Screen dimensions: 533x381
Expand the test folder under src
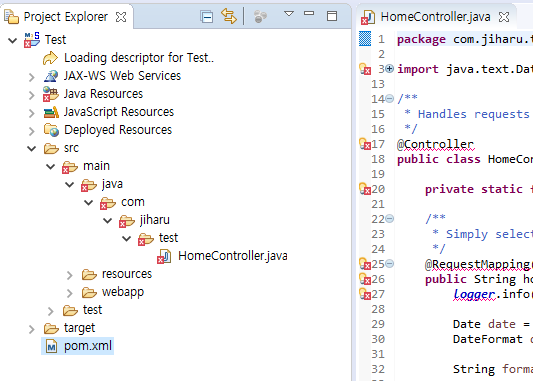click(x=51, y=311)
